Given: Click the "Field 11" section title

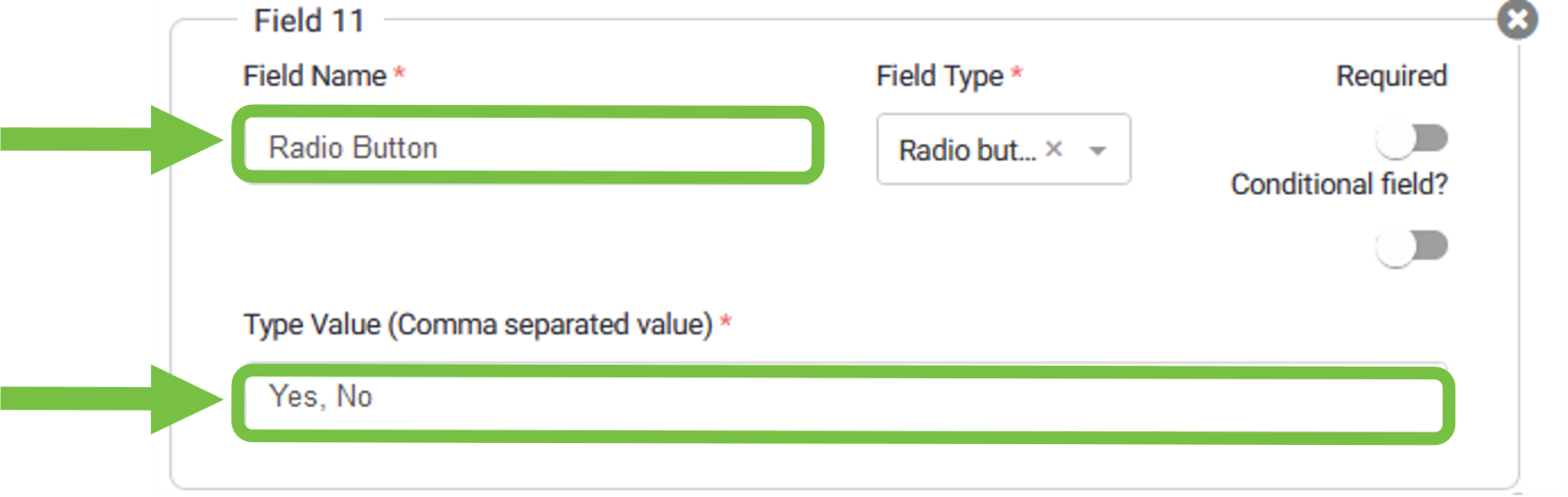Looking at the screenshot, I should [309, 21].
